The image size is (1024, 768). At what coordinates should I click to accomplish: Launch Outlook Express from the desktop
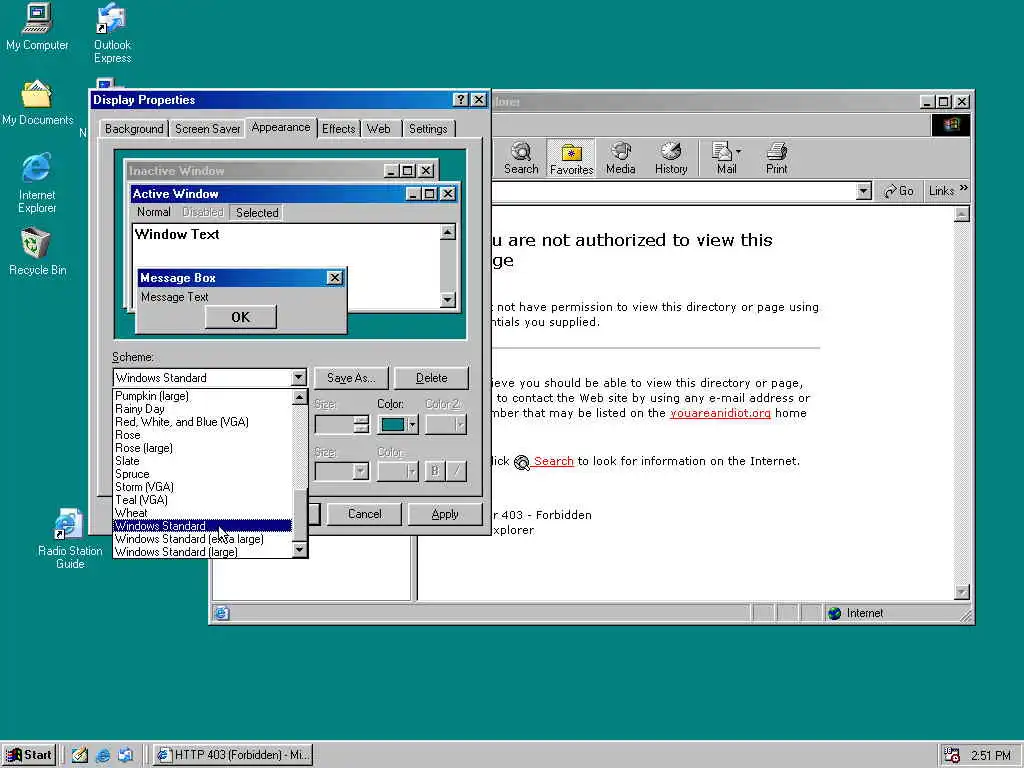(112, 33)
